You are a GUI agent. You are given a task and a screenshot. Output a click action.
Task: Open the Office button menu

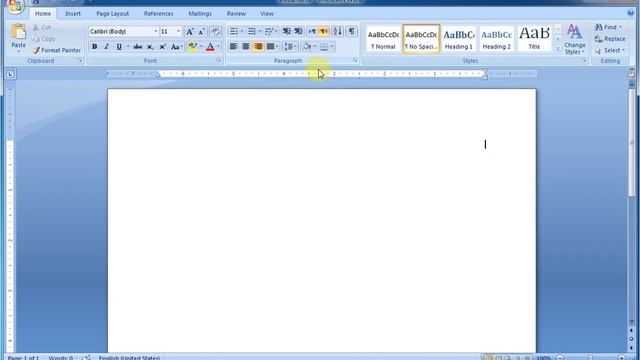[15, 6]
